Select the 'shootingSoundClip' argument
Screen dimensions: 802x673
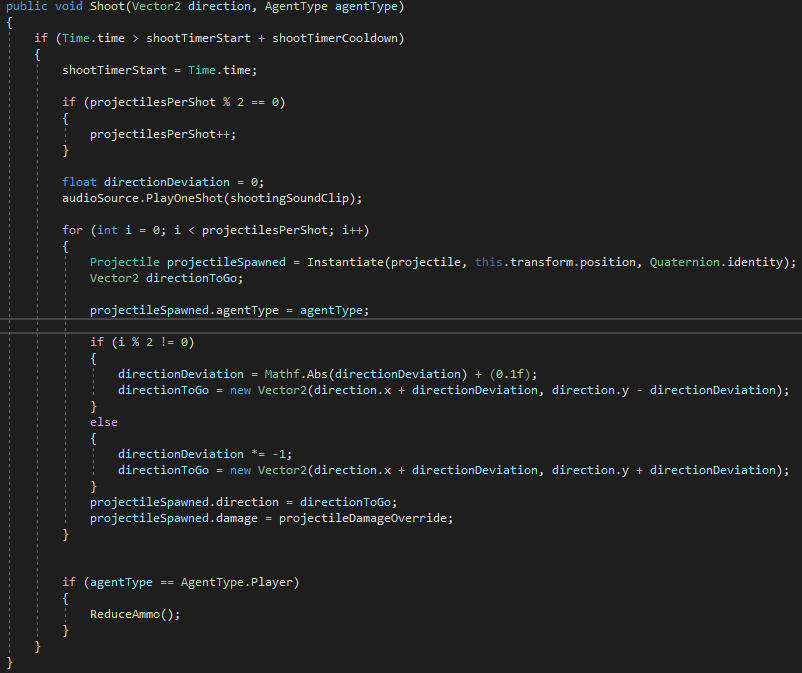click(x=289, y=198)
